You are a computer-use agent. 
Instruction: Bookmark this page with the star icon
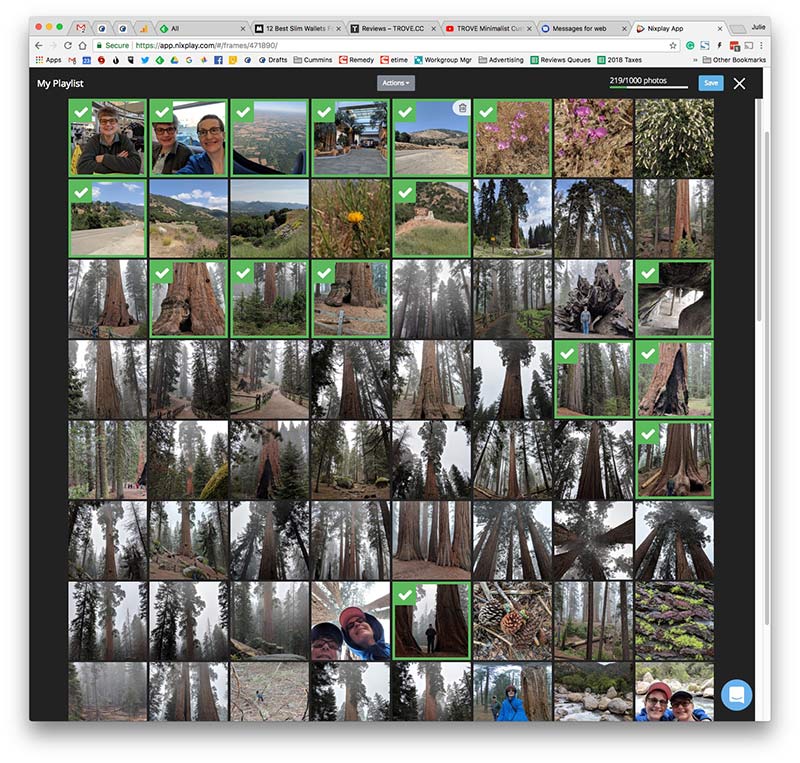673,45
